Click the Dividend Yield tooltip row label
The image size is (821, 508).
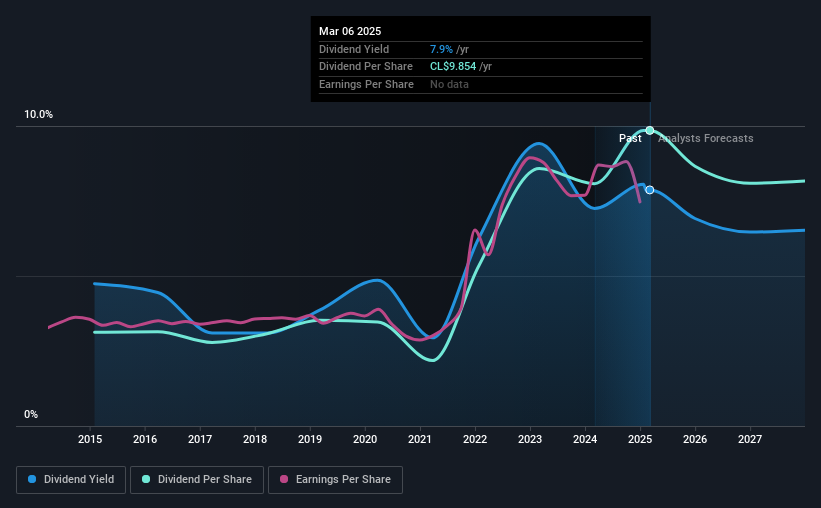354,49
